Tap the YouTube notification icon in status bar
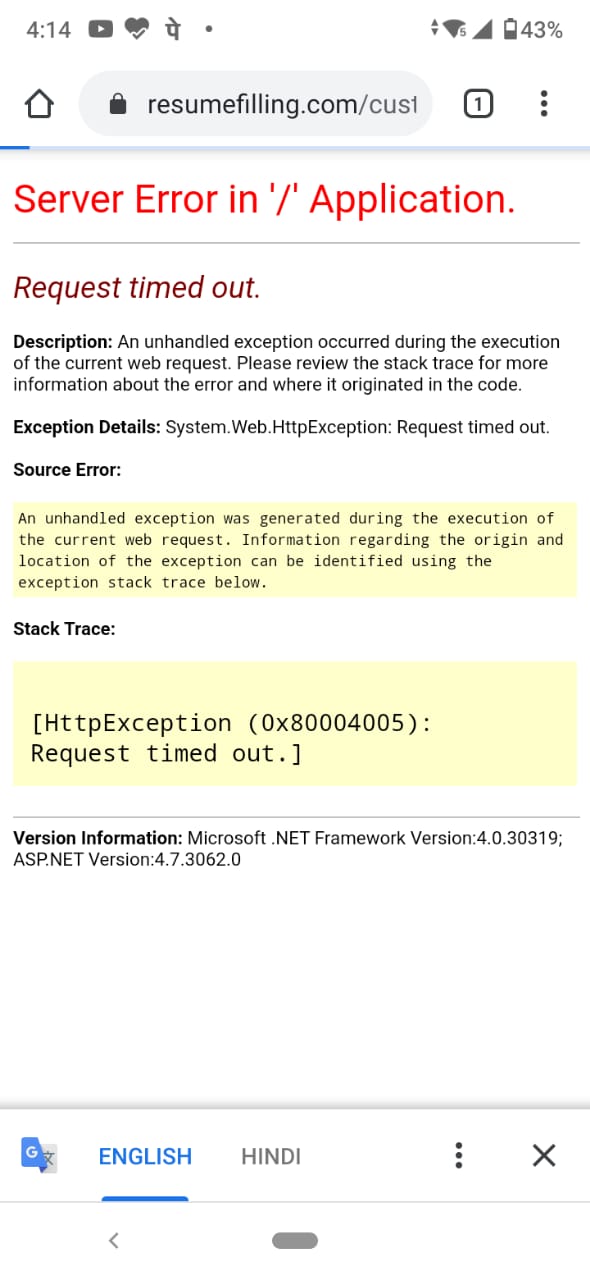The image size is (590, 1280). [x=101, y=30]
